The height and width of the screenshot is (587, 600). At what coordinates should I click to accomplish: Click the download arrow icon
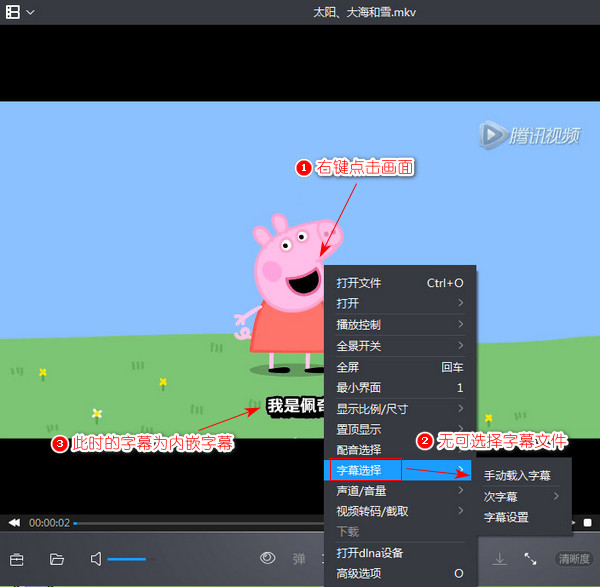500,559
